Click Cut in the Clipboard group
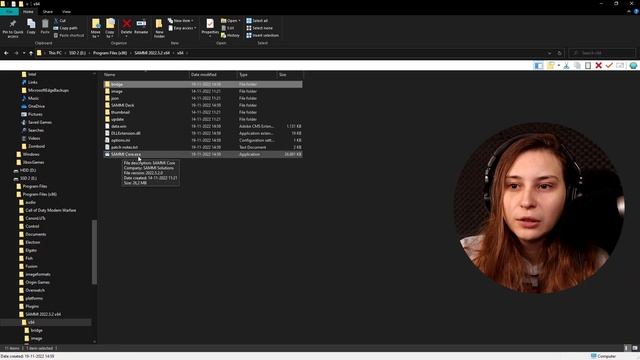The height and width of the screenshot is (360, 640). [x=60, y=20]
